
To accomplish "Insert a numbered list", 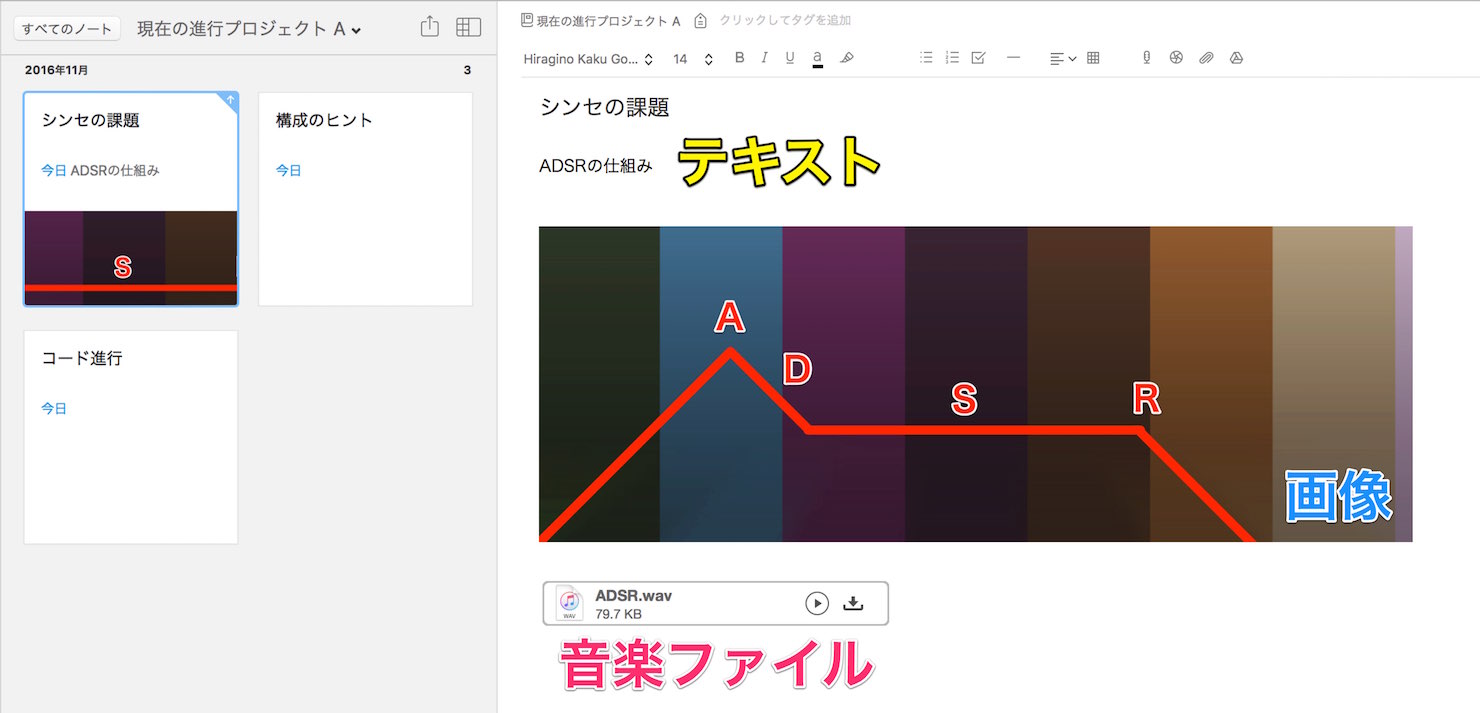I will [952, 58].
